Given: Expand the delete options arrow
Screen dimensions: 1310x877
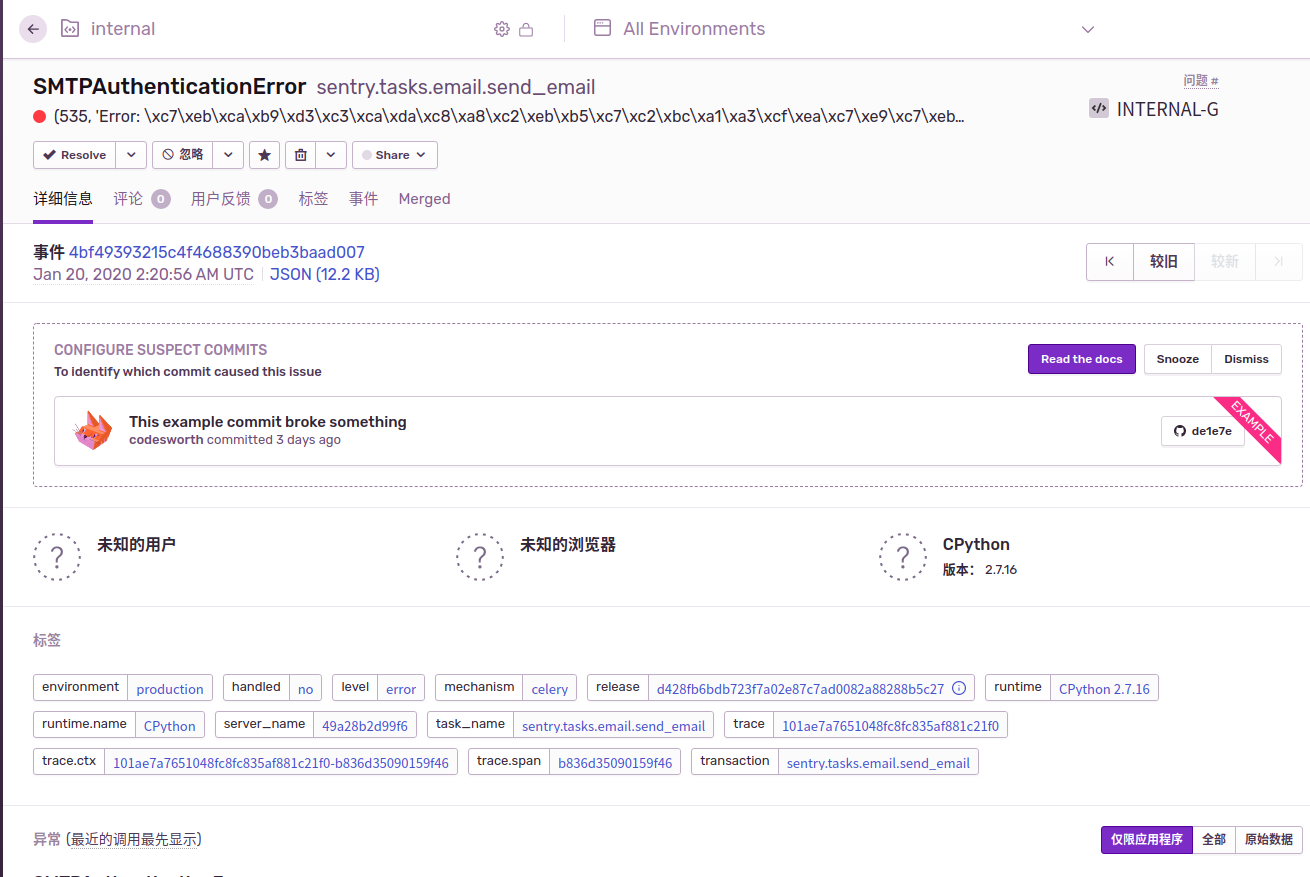Looking at the screenshot, I should coord(332,155).
